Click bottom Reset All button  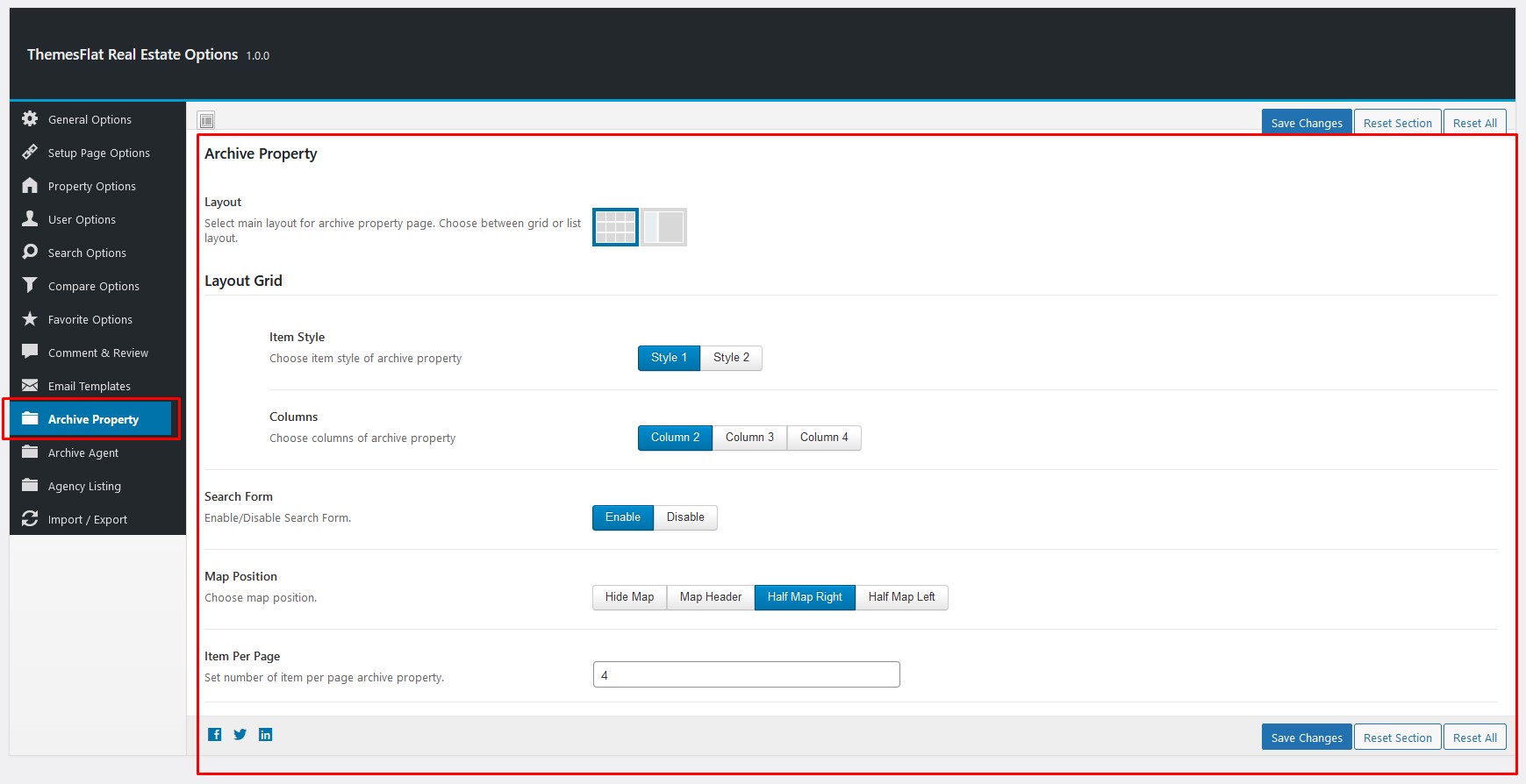pyautogui.click(x=1475, y=738)
